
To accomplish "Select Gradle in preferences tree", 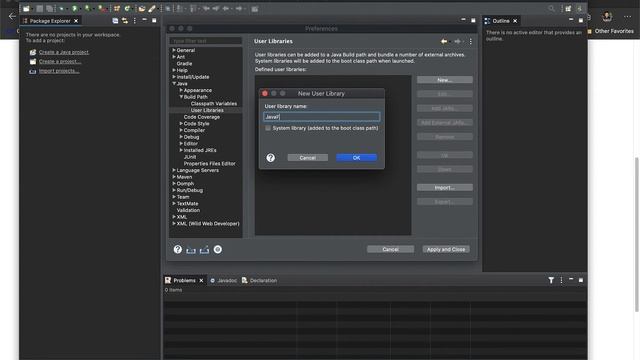I will tap(184, 64).
